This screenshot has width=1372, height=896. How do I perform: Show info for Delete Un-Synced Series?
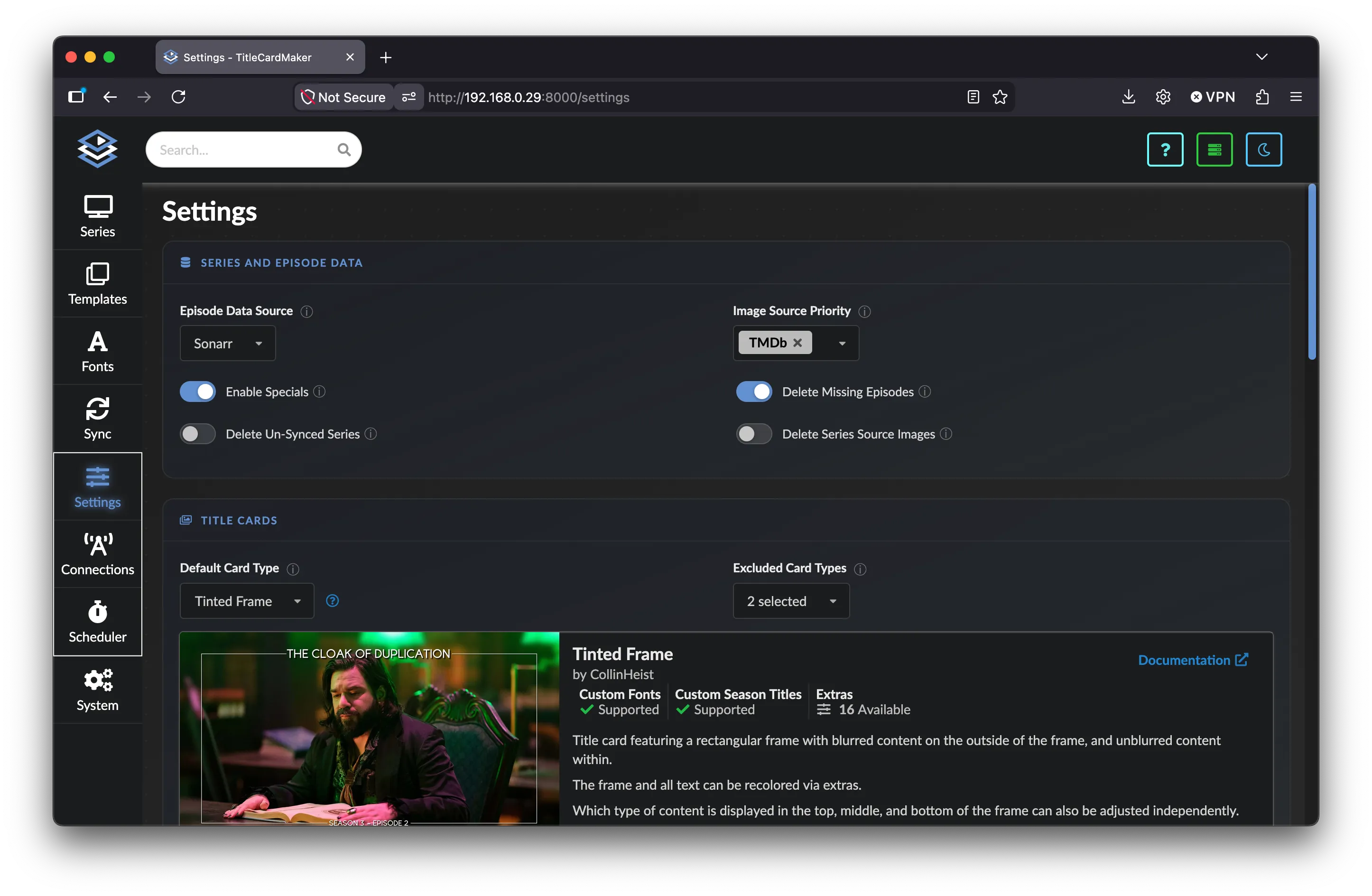click(371, 434)
